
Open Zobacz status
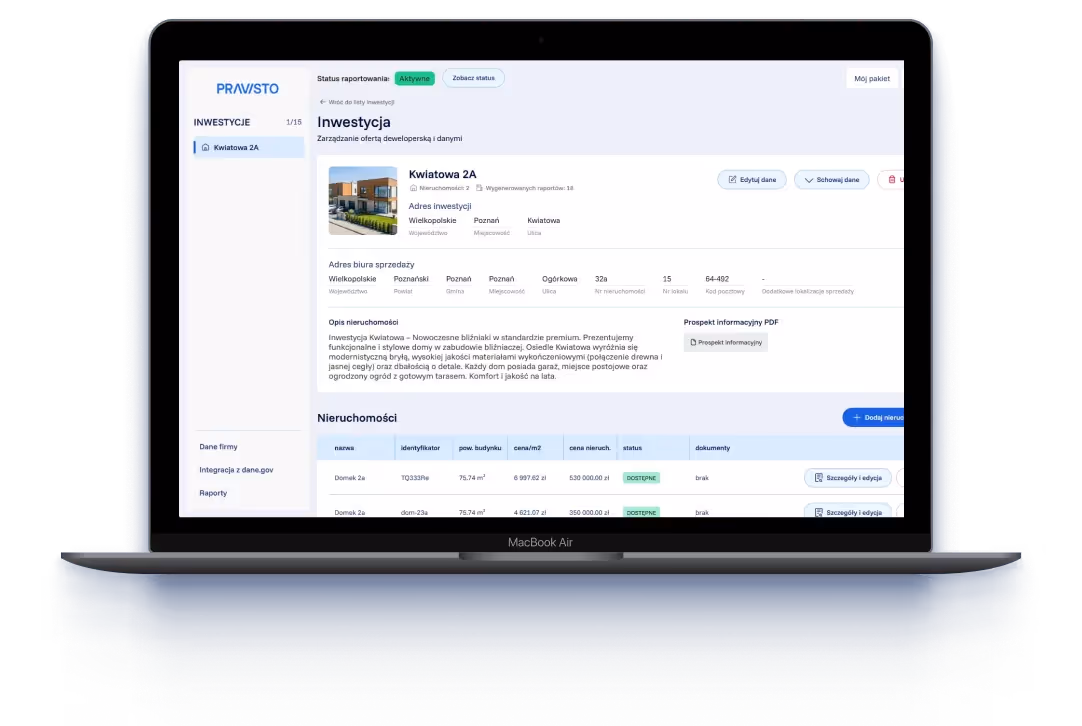pos(473,77)
